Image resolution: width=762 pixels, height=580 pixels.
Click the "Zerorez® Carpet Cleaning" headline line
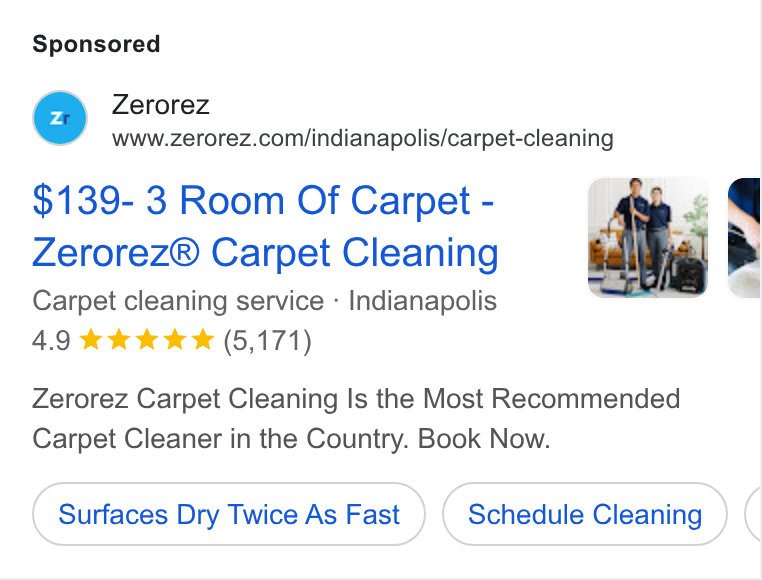[x=265, y=253]
